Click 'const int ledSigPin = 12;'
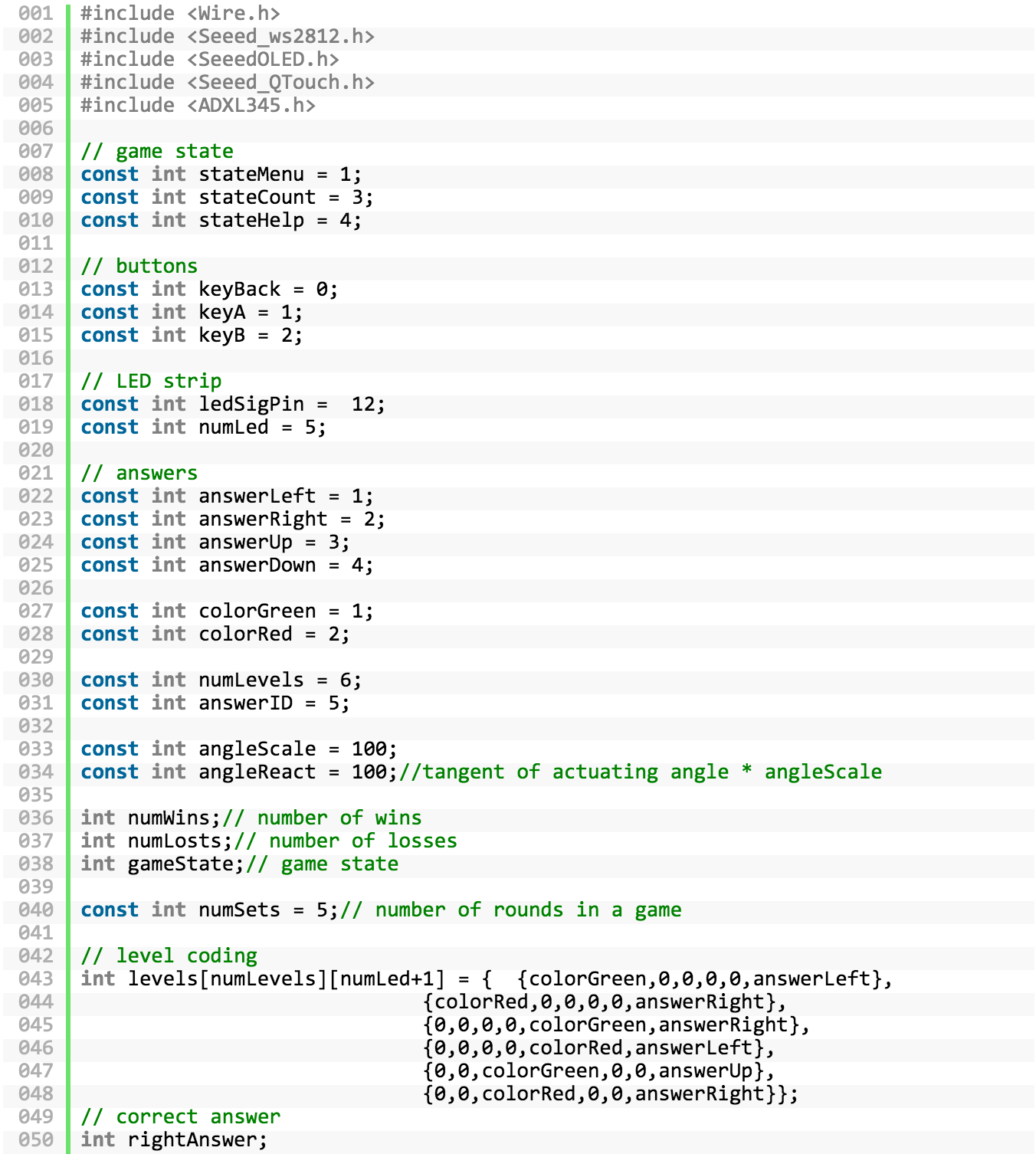1036x1154 pixels. click(234, 404)
